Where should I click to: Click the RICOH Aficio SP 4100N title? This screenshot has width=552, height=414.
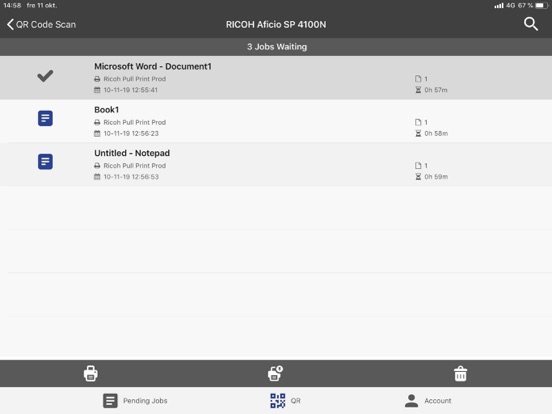tap(276, 25)
